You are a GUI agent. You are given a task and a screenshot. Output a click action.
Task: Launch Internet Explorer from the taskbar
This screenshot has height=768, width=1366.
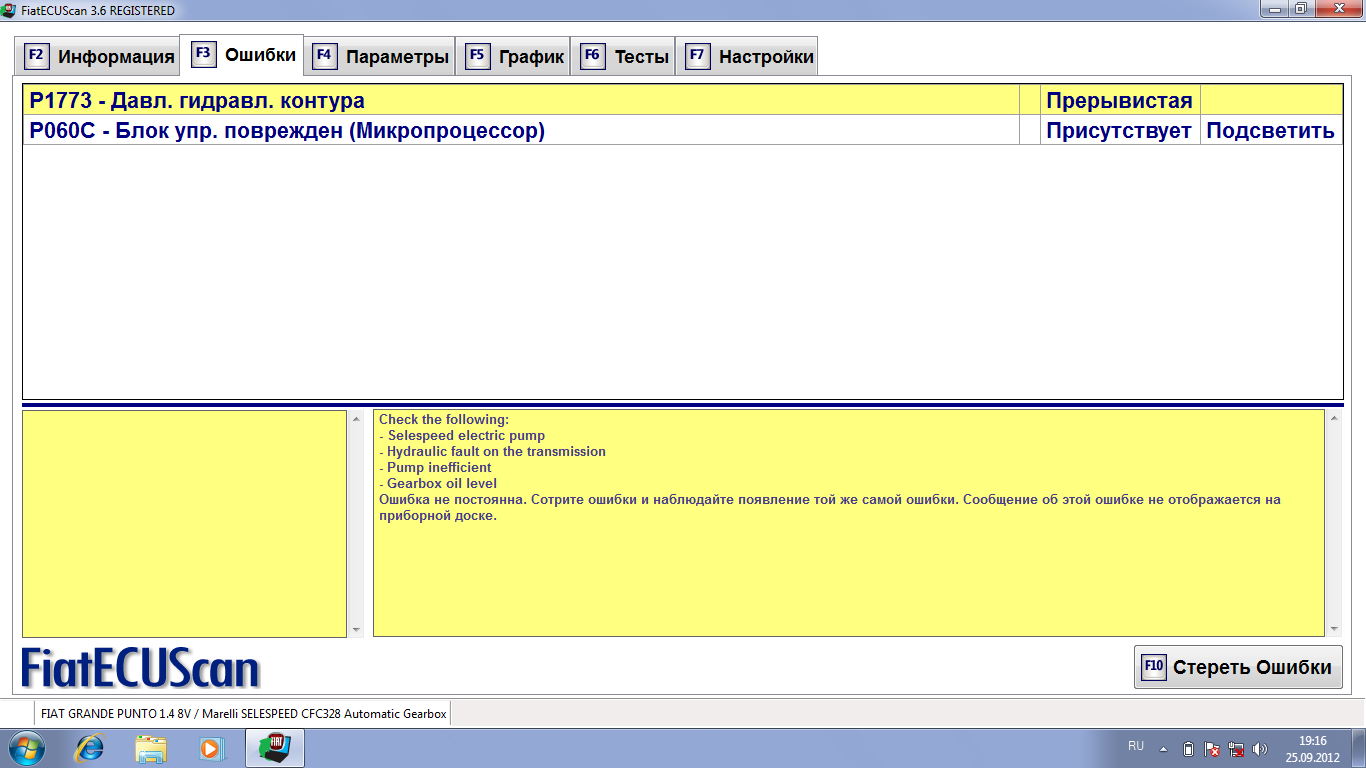(91, 748)
